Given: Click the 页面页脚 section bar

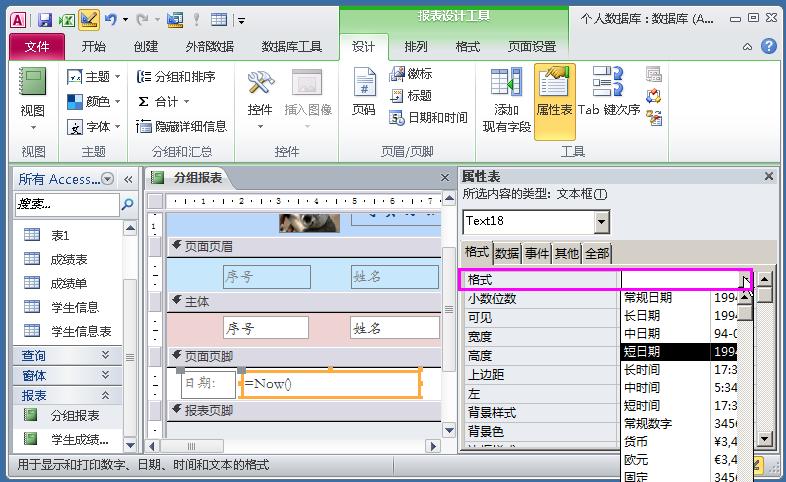Looking at the screenshot, I should point(304,356).
